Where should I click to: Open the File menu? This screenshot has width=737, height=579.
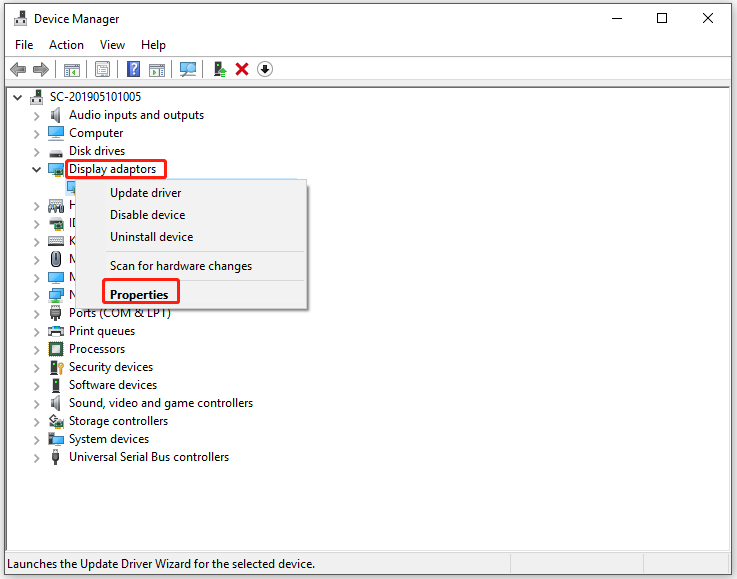coord(24,45)
